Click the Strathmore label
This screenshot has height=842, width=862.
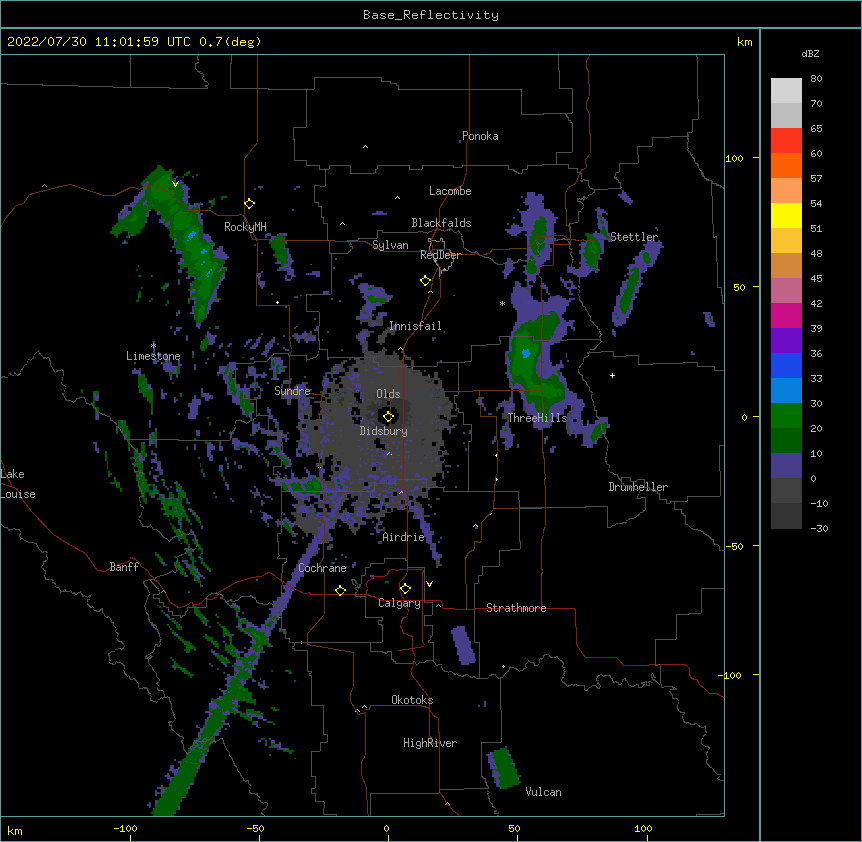click(516, 608)
